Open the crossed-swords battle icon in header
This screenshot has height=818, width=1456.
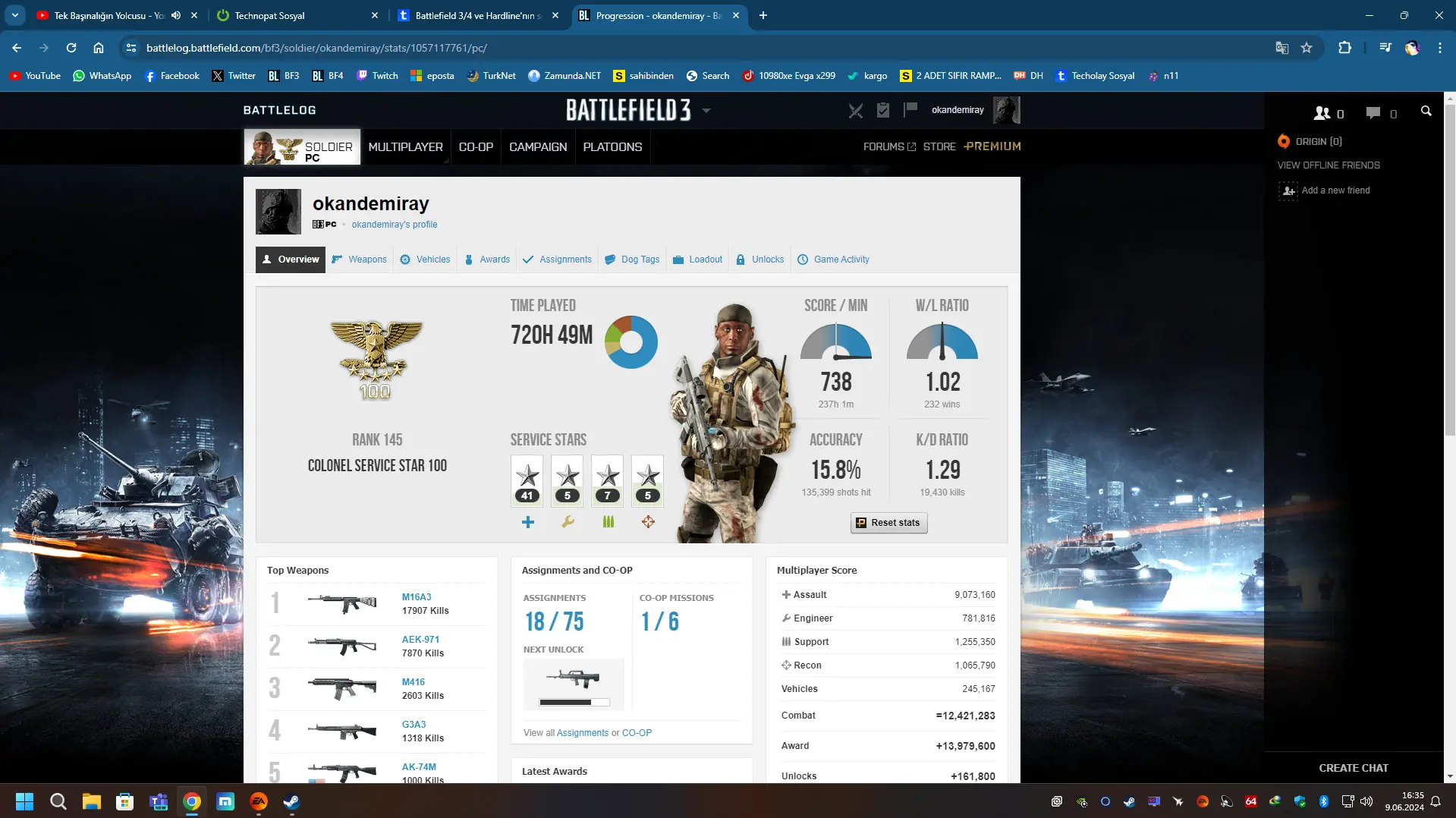(x=856, y=111)
